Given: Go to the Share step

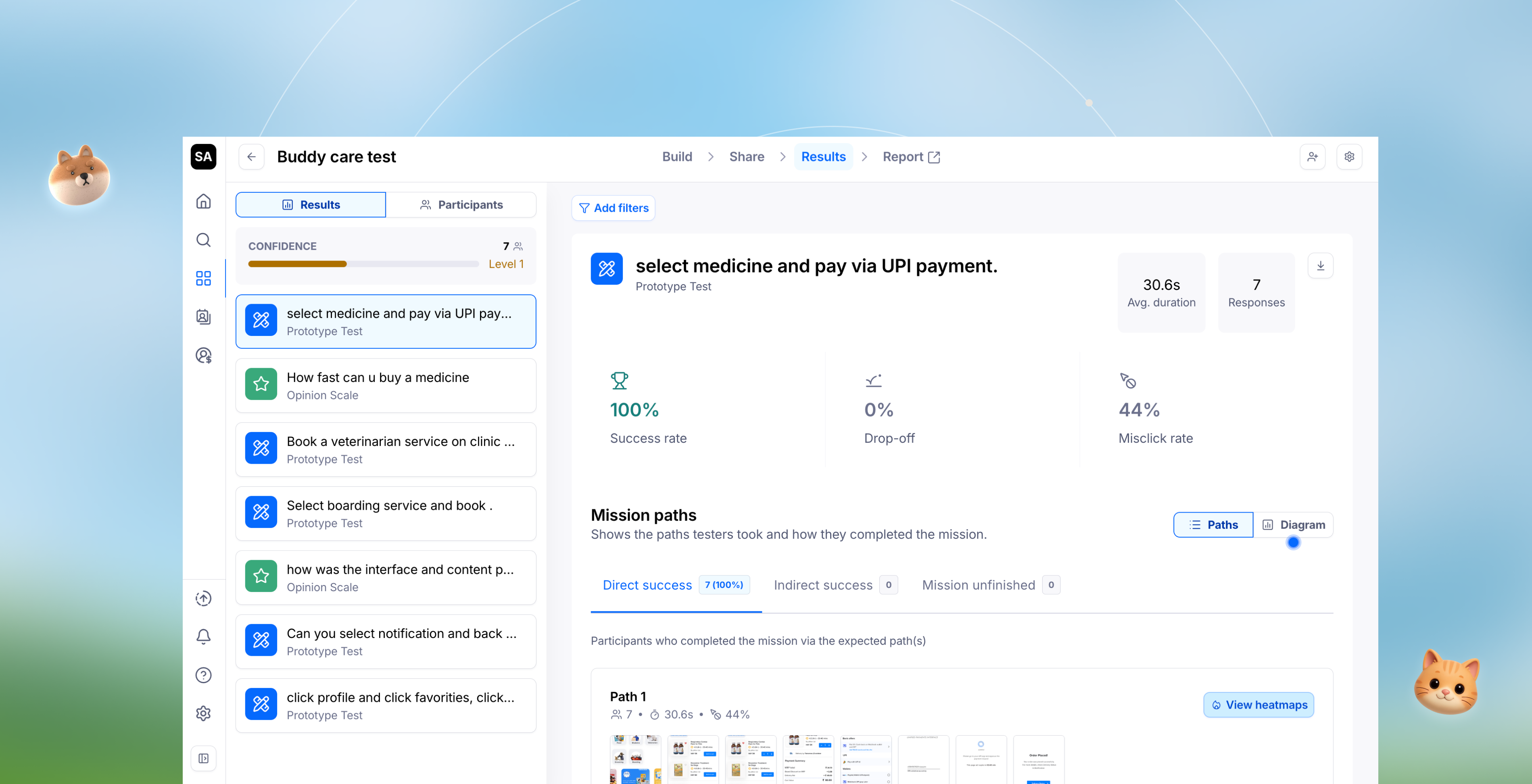Looking at the screenshot, I should [x=747, y=157].
